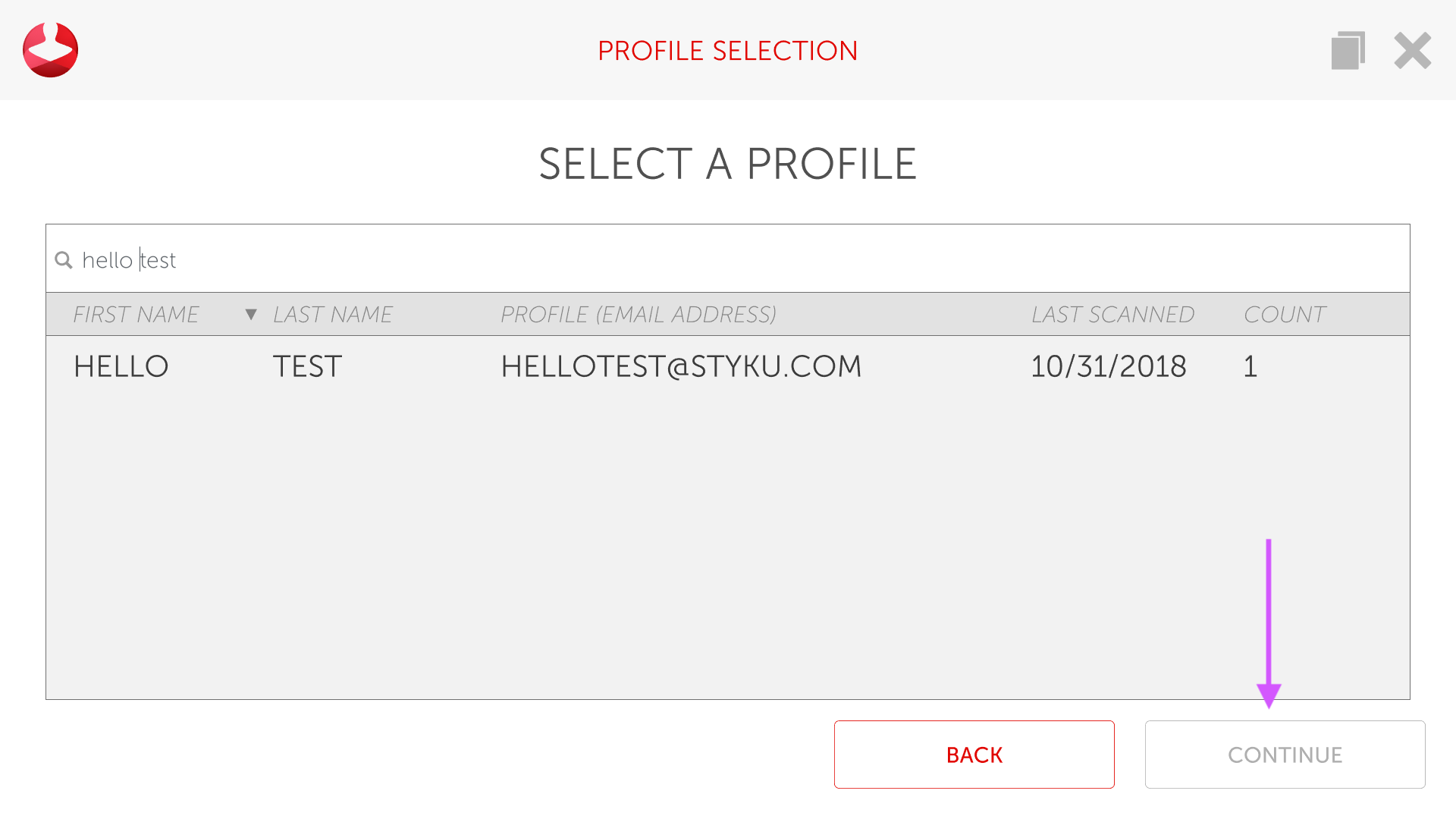This screenshot has width=1456, height=819.
Task: Click into the profile search field
Action: coord(682,260)
